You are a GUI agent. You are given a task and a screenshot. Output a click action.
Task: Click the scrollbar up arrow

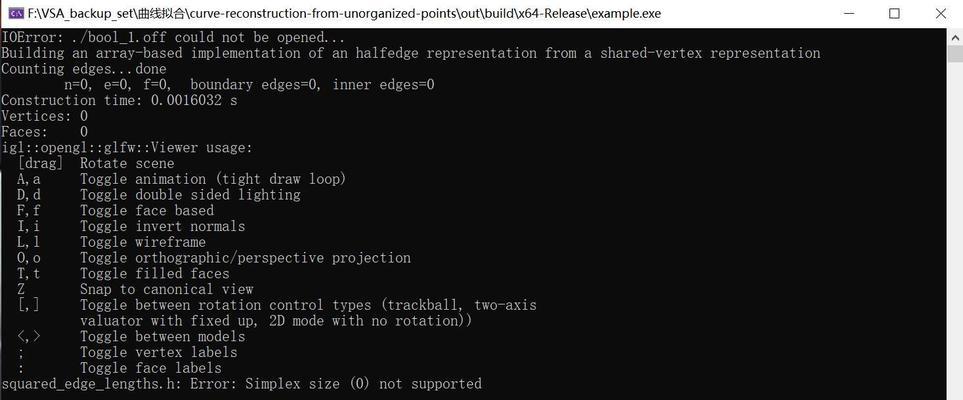(955, 36)
